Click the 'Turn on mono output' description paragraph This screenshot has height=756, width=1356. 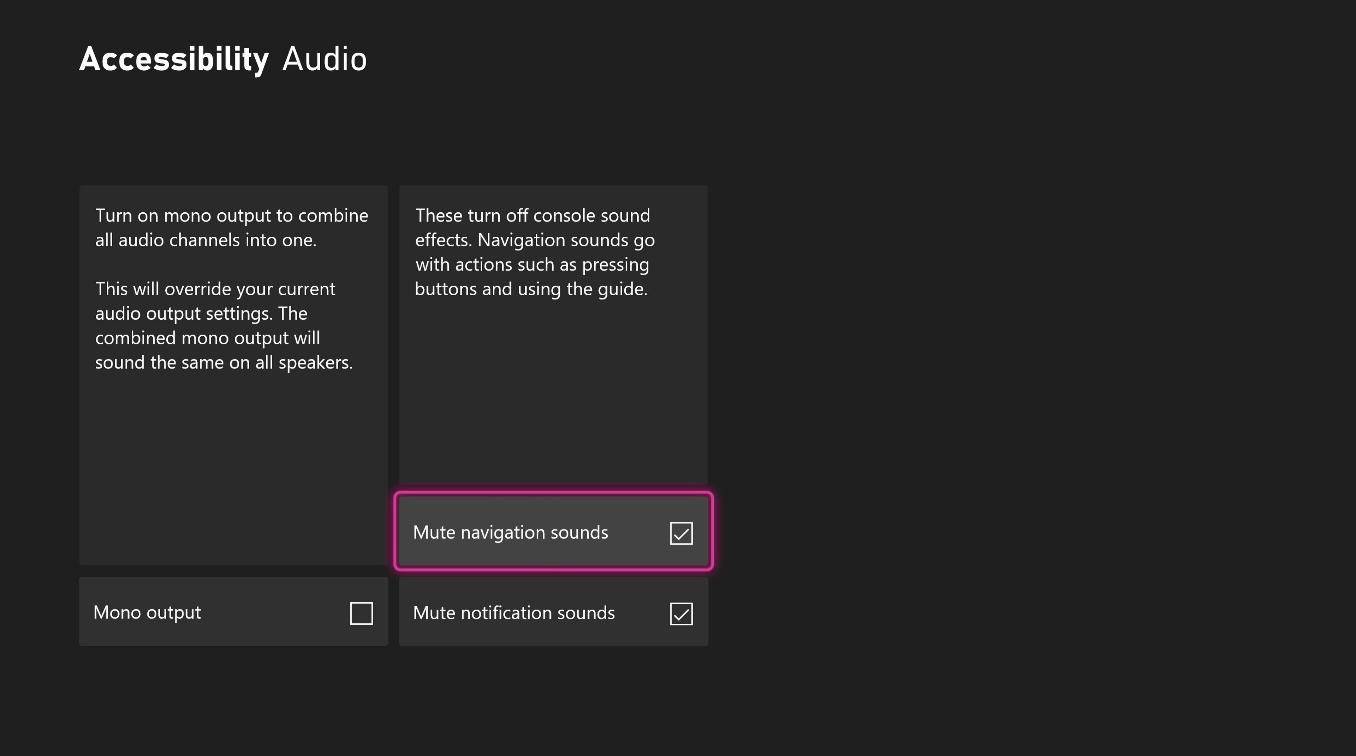coord(231,227)
